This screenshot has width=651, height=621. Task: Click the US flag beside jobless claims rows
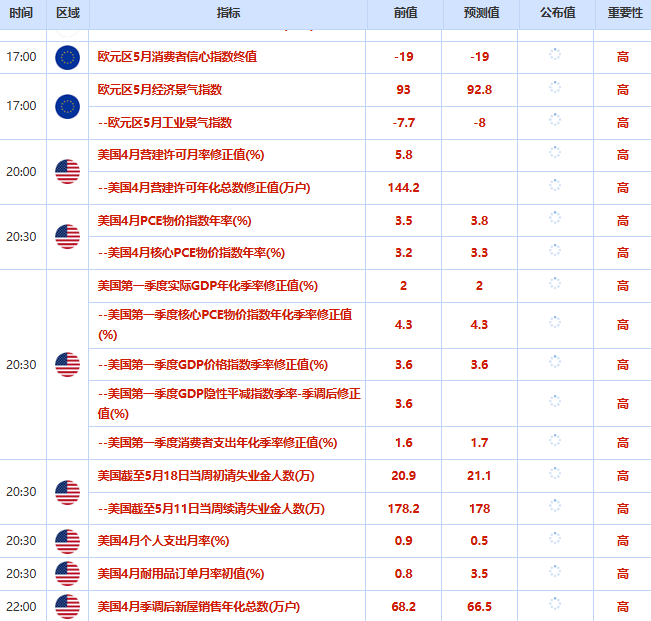coord(67,492)
